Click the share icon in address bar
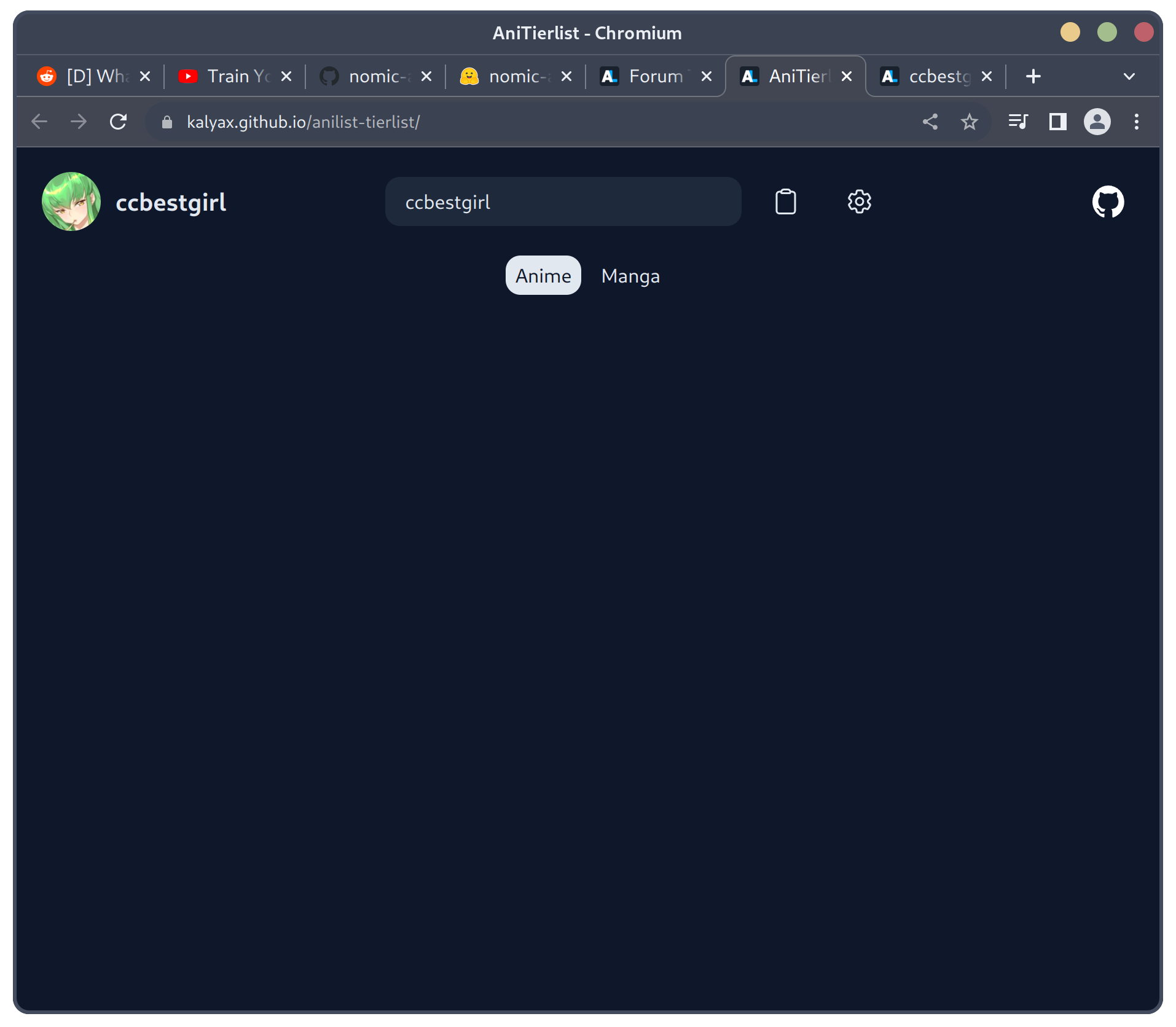 tap(930, 122)
